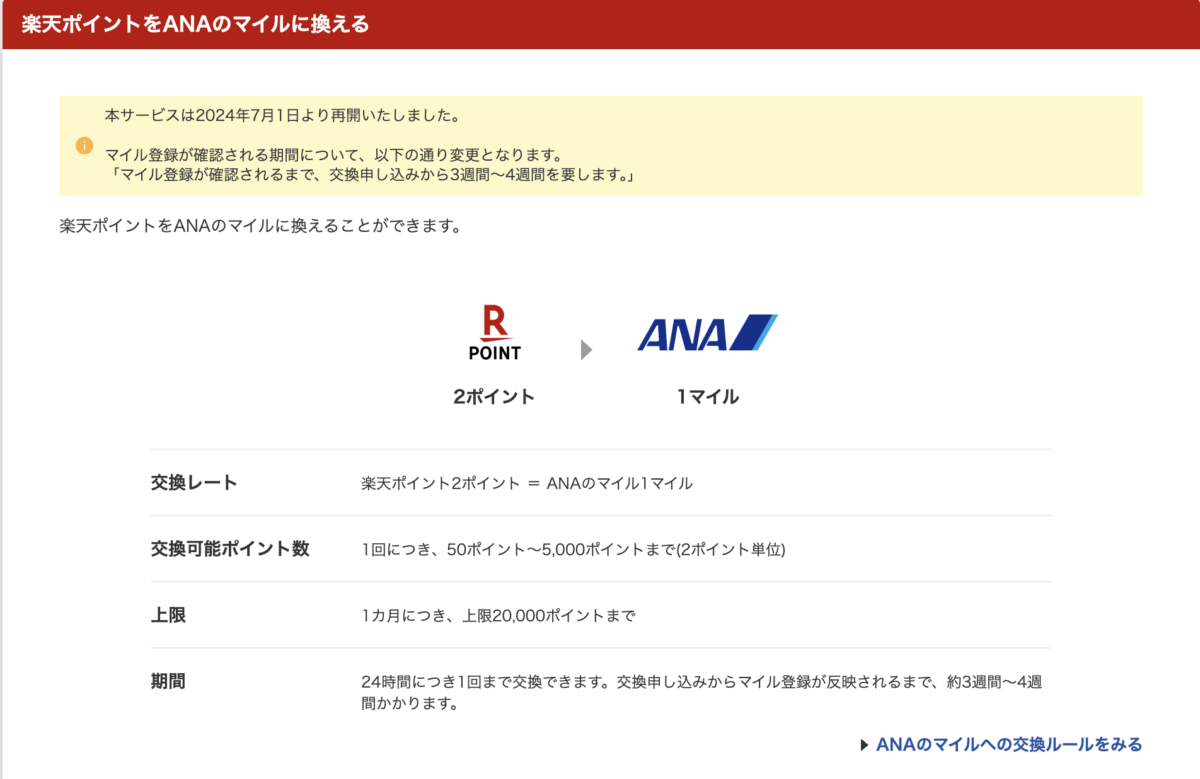
Task: Click the 2024年7月1日 restart announcement text
Action: click(279, 114)
